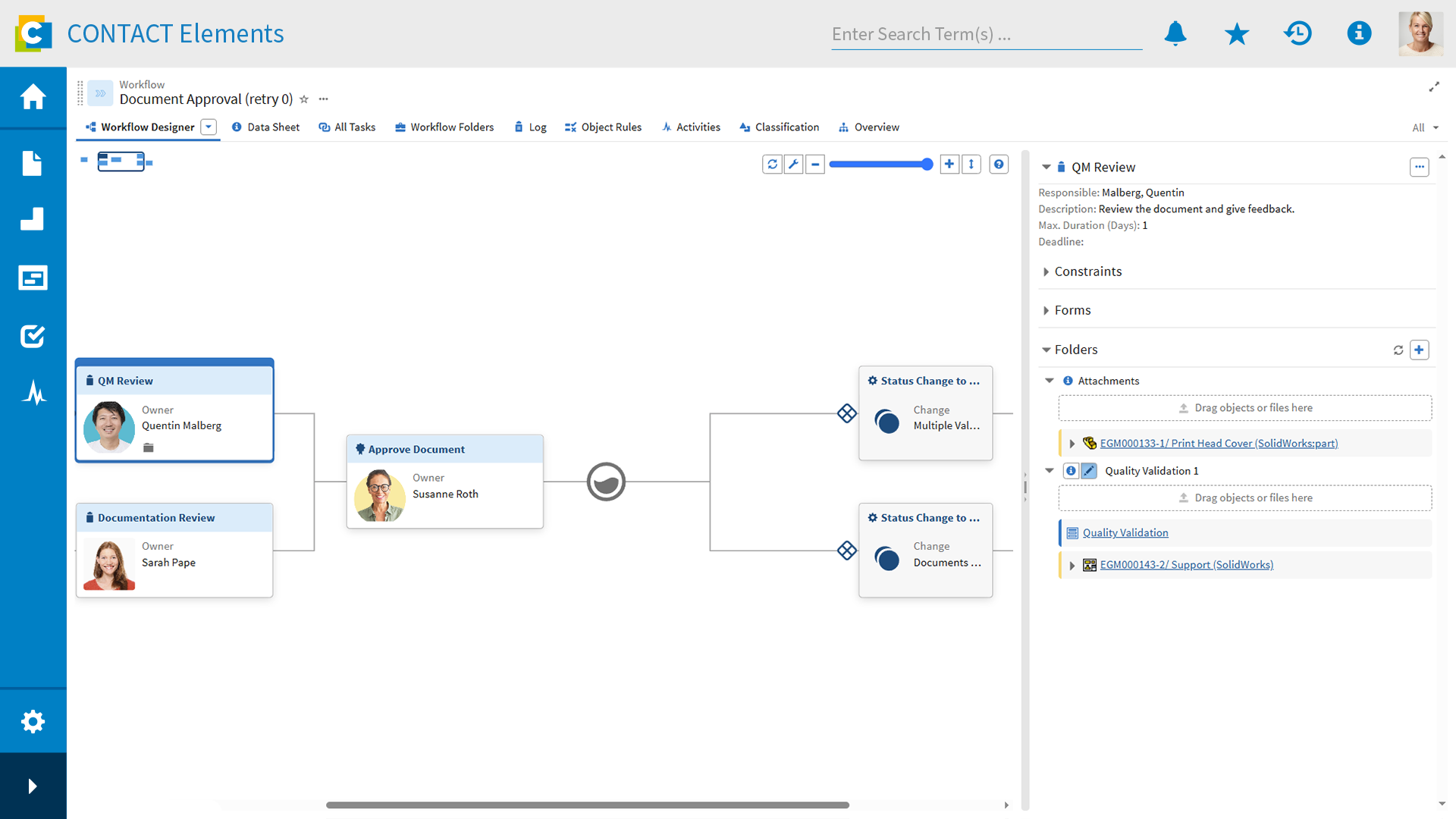This screenshot has height=819, width=1456.
Task: Add a new folder with plus button
Action: (1419, 350)
